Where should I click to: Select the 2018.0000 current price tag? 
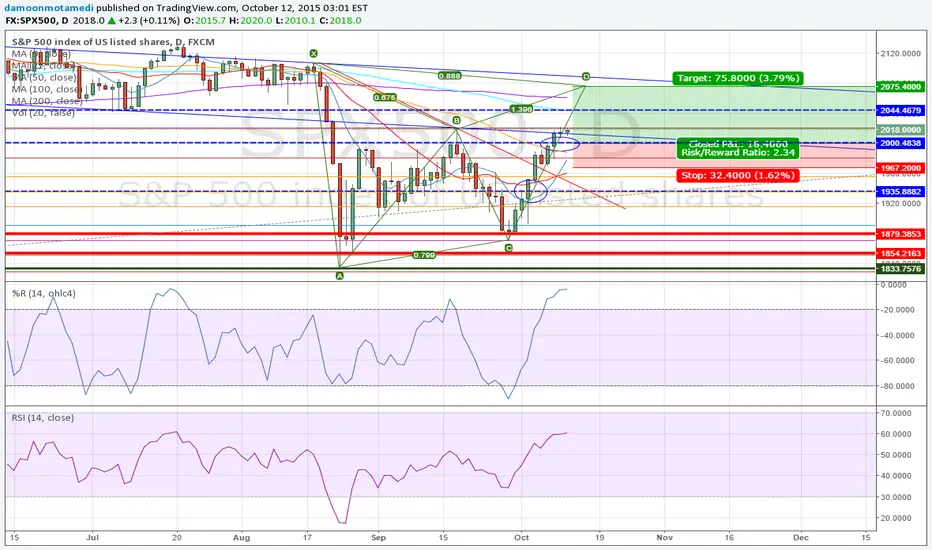(x=900, y=130)
